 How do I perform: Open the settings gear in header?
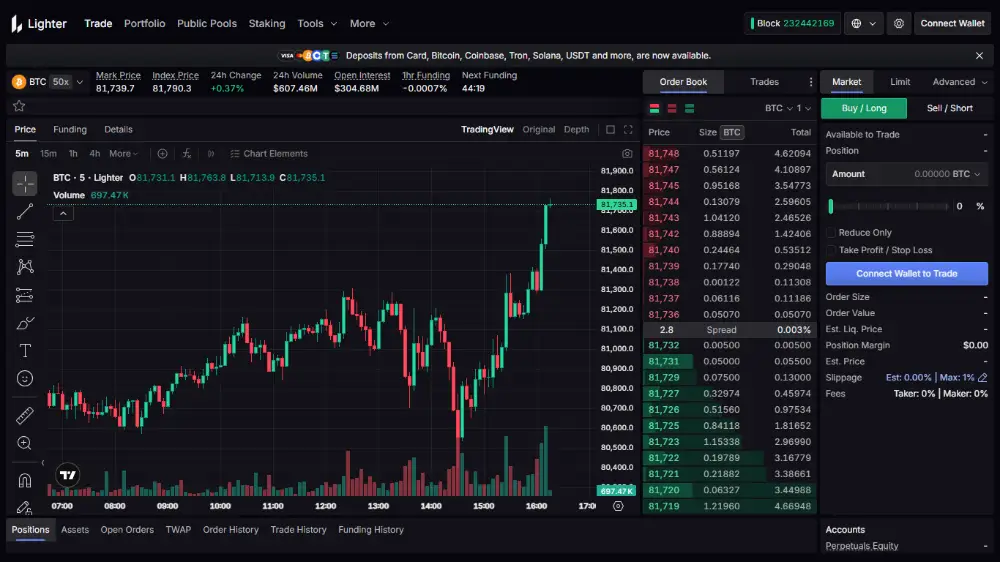[x=899, y=24]
